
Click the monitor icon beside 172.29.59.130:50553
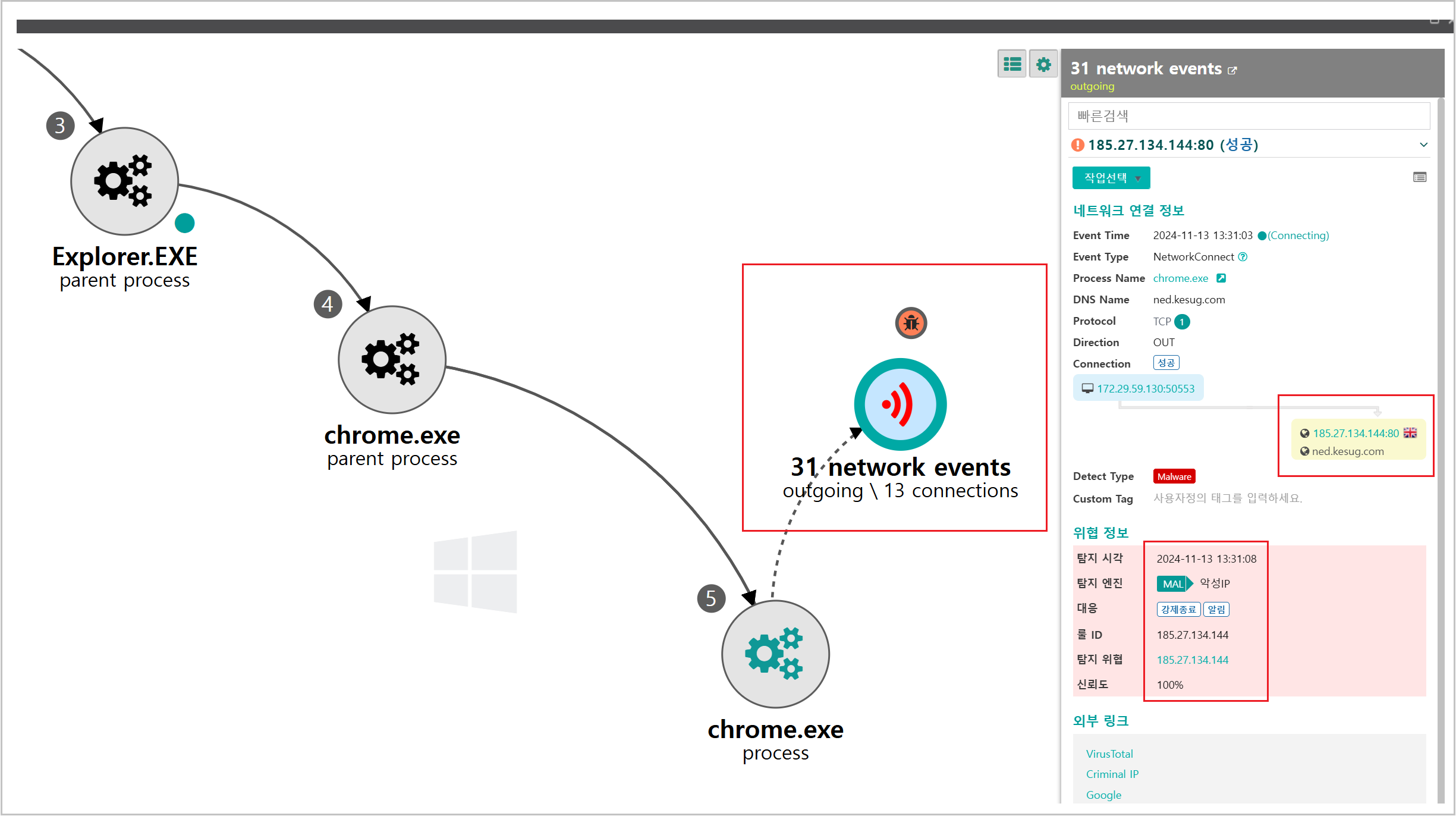click(1087, 388)
